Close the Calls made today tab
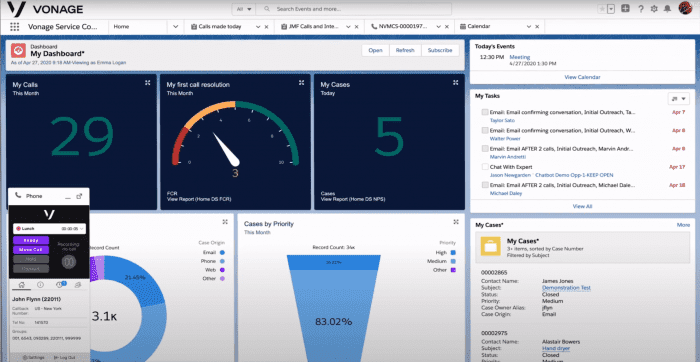 pyautogui.click(x=267, y=27)
